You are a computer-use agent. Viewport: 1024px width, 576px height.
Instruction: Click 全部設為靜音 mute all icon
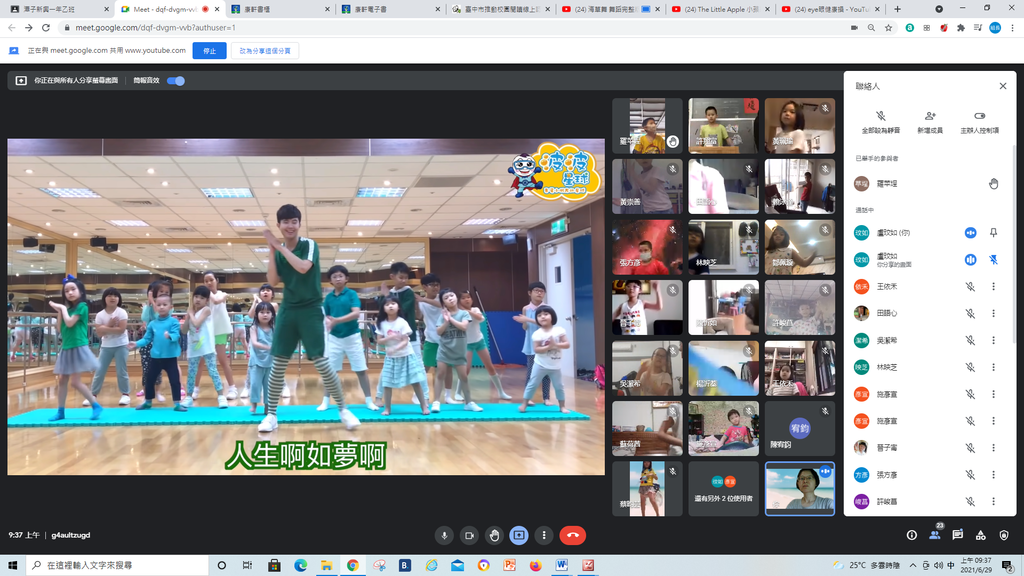click(x=881, y=116)
